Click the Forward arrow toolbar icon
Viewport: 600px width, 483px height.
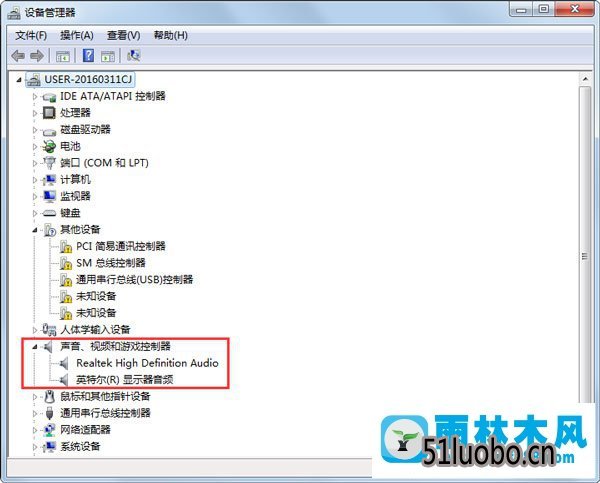[x=37, y=56]
